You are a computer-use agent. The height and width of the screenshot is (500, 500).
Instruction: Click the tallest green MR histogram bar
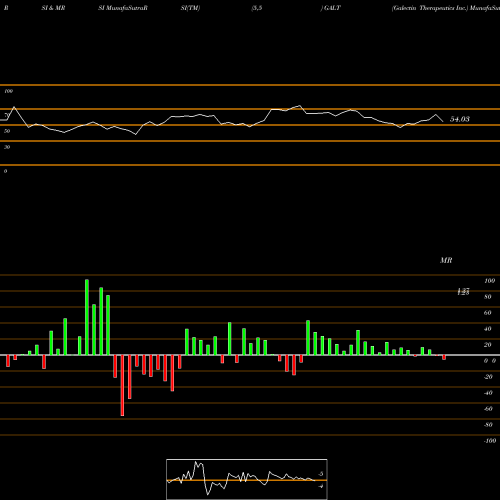(87, 317)
